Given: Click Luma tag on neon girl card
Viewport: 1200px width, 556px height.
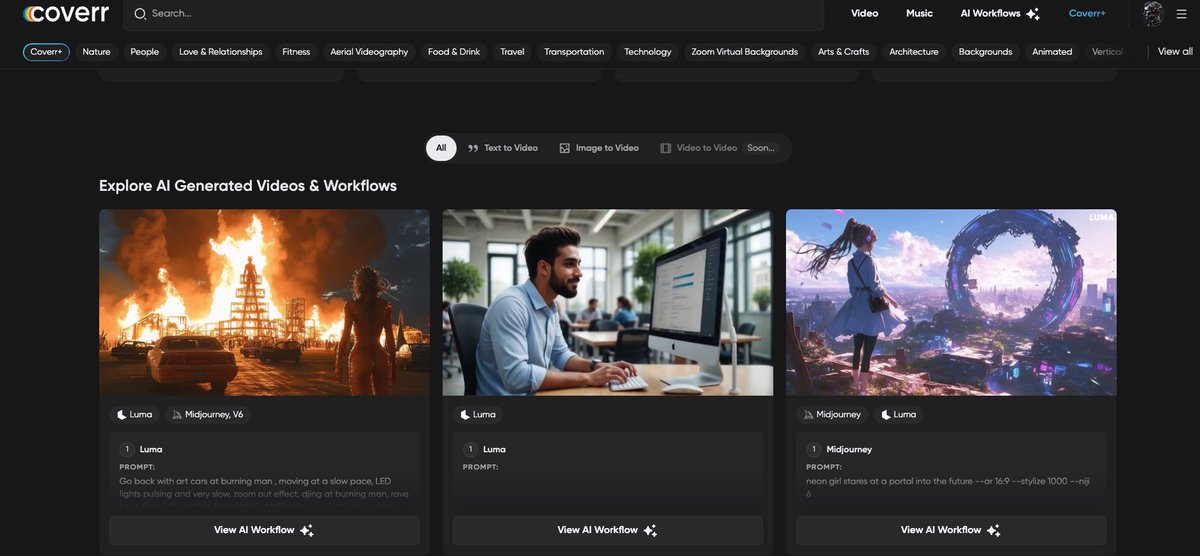Looking at the screenshot, I should tap(898, 414).
